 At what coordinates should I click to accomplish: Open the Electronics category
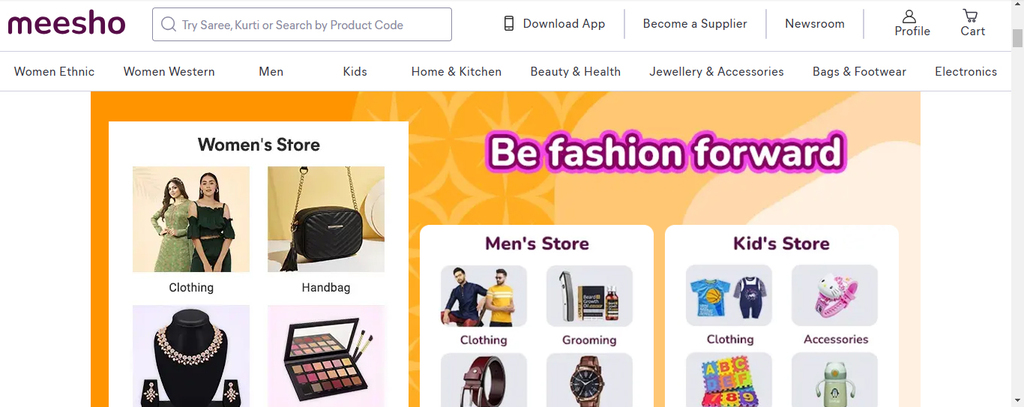click(965, 71)
